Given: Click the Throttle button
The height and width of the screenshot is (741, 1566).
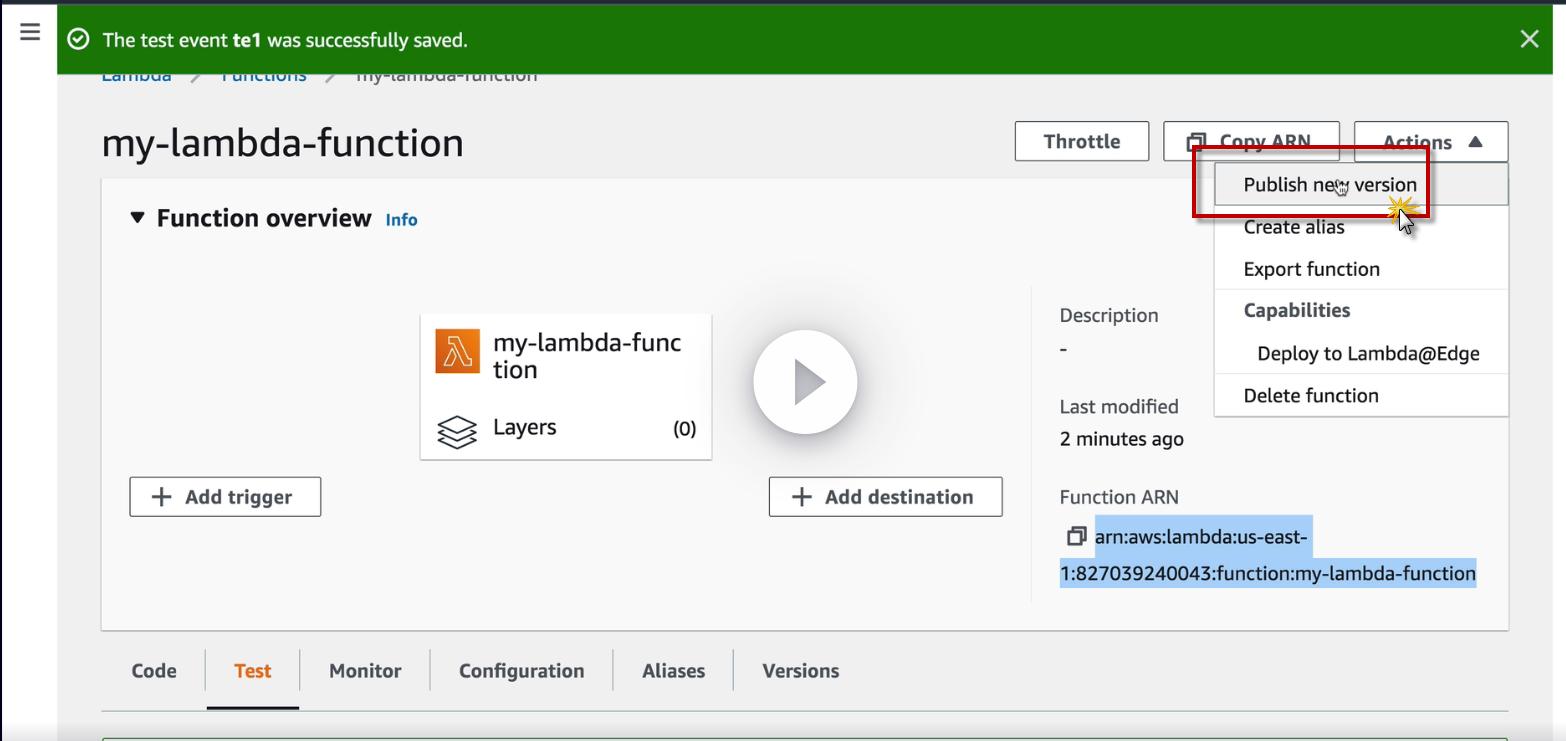Looking at the screenshot, I should tap(1082, 141).
